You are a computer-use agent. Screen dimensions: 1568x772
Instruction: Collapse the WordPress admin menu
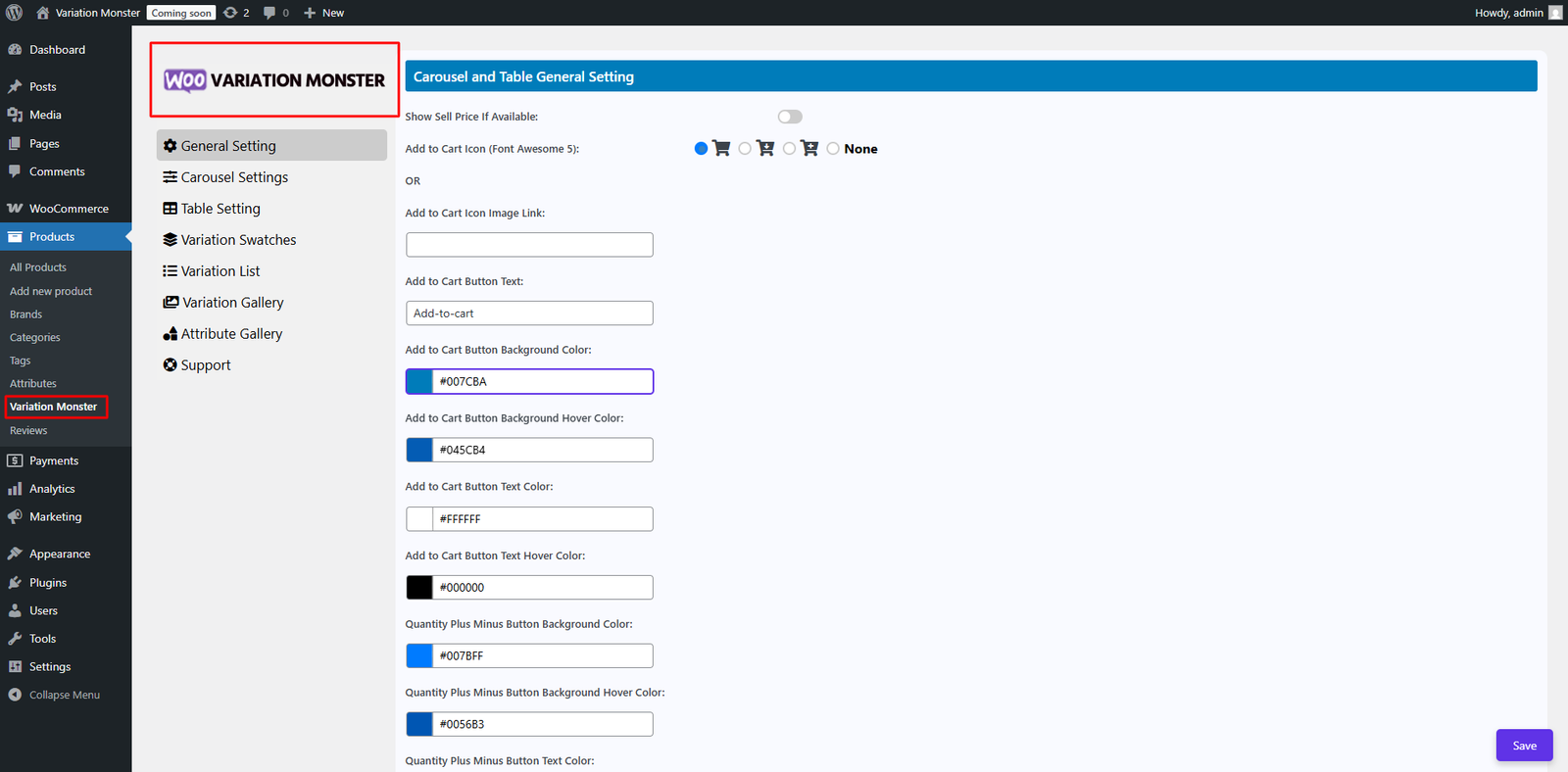click(64, 695)
